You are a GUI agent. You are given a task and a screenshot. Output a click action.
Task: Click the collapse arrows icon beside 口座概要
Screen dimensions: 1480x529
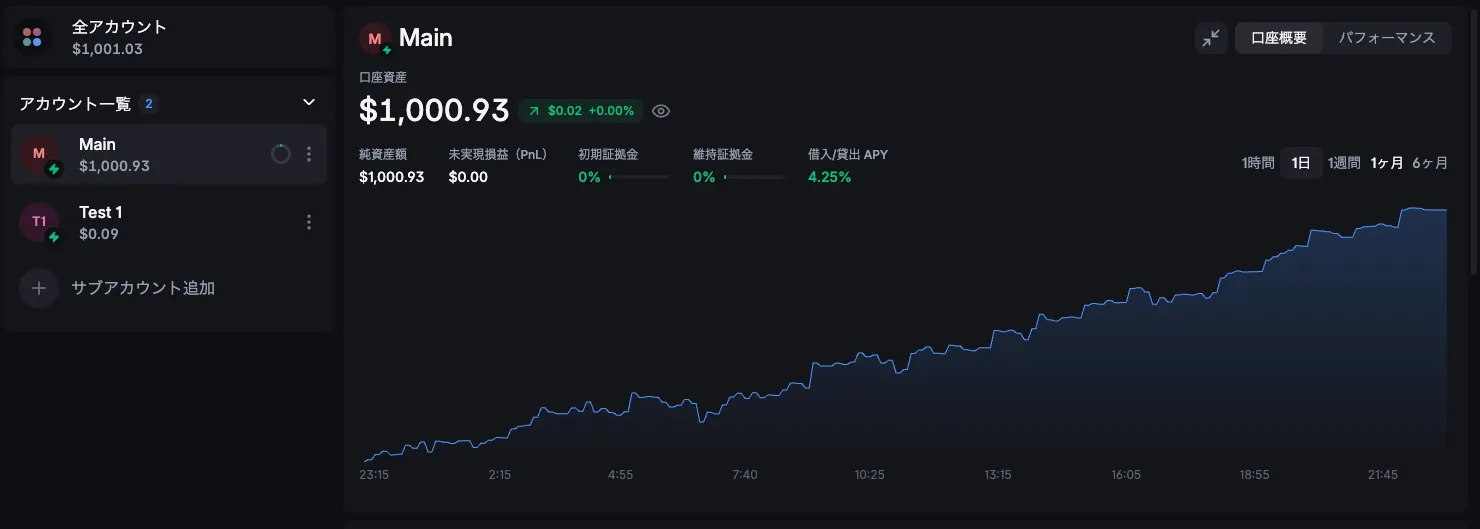click(x=1211, y=38)
